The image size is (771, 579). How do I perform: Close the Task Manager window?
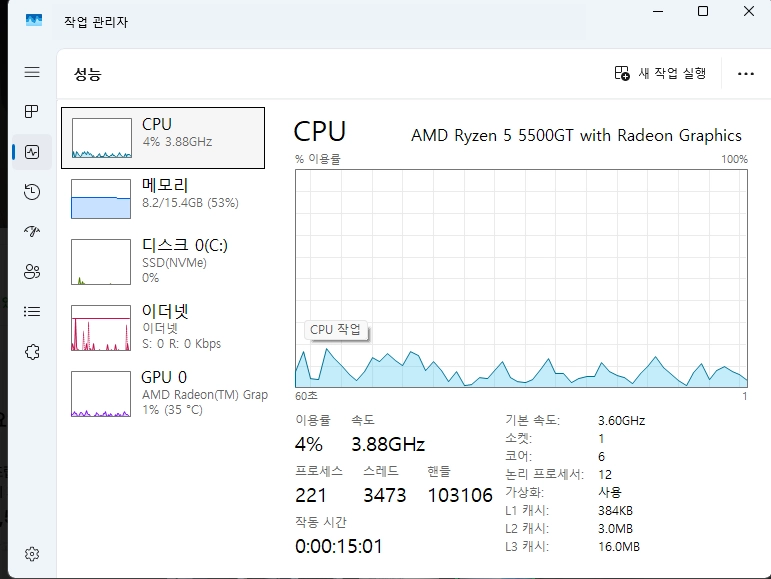click(748, 11)
